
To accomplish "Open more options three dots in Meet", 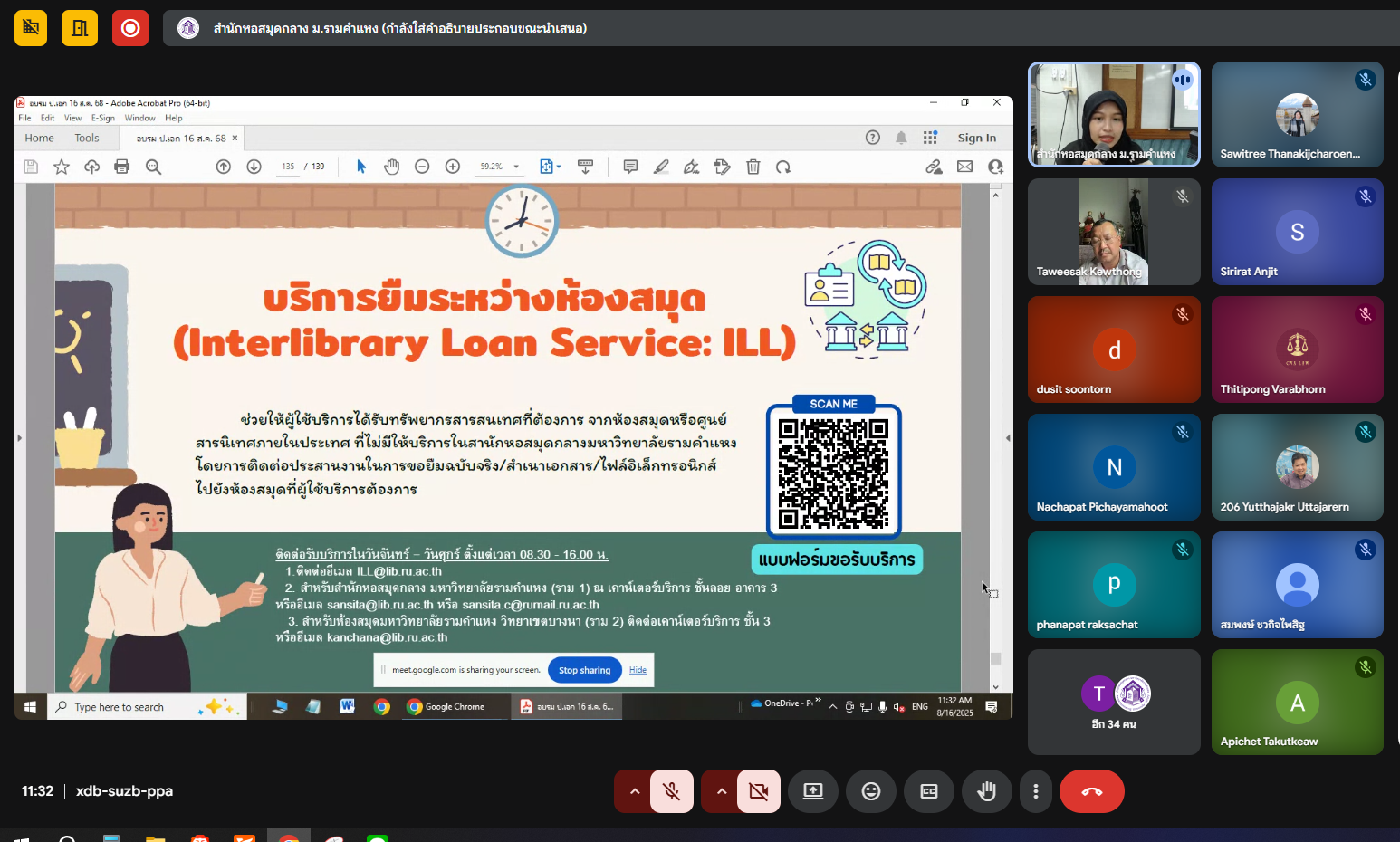I will (1036, 791).
